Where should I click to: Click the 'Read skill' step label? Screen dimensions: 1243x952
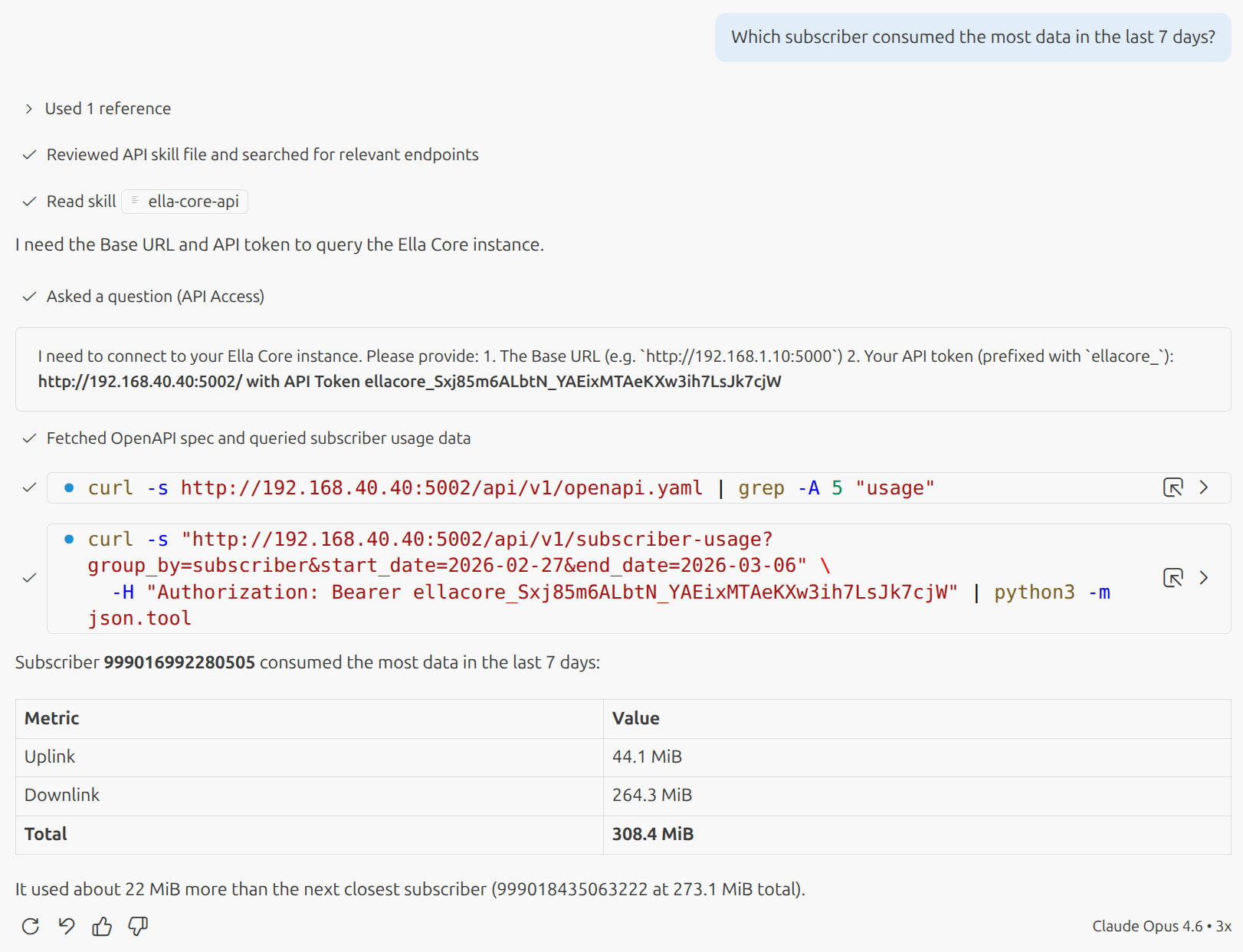(x=81, y=202)
